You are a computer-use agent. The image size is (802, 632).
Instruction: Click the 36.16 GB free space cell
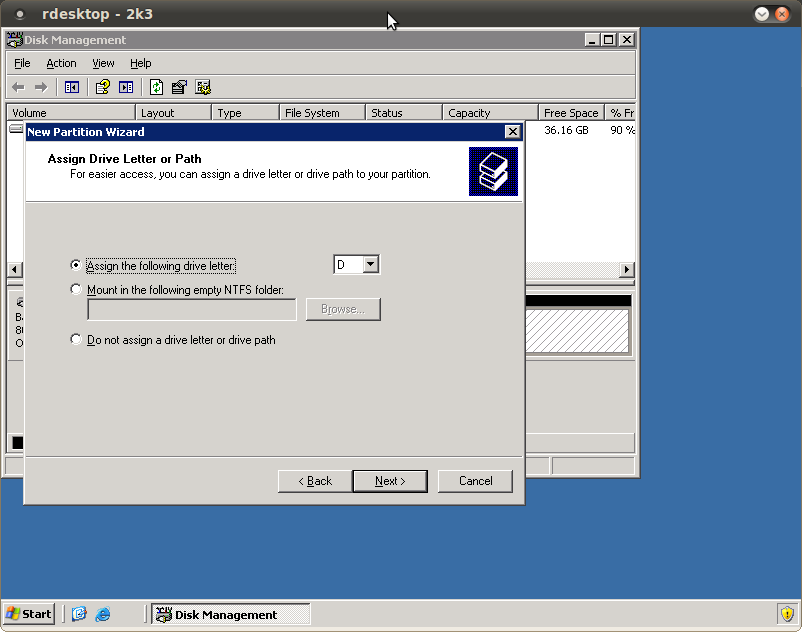click(x=566, y=130)
